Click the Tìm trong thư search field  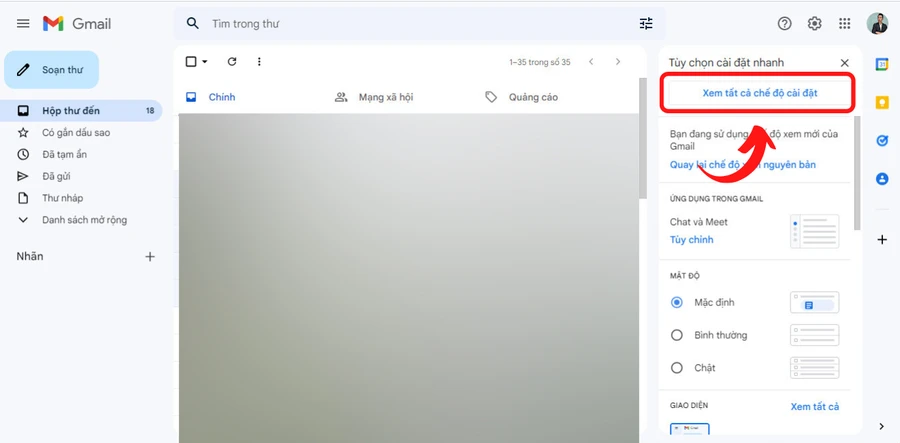click(x=419, y=24)
